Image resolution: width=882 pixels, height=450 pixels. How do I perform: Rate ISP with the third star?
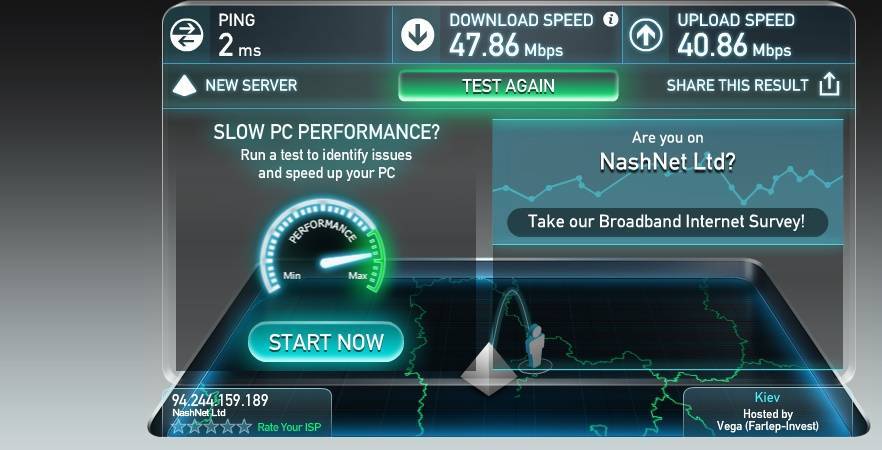212,426
